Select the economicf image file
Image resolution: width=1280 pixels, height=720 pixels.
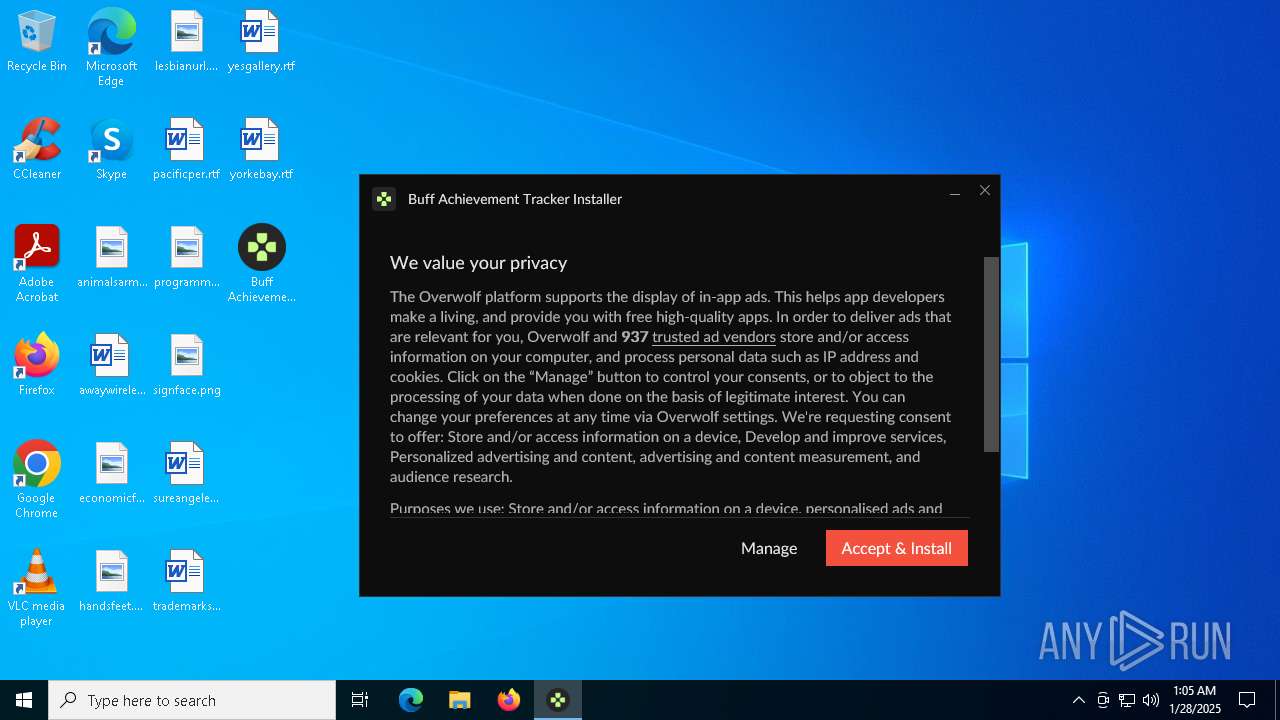(x=111, y=474)
